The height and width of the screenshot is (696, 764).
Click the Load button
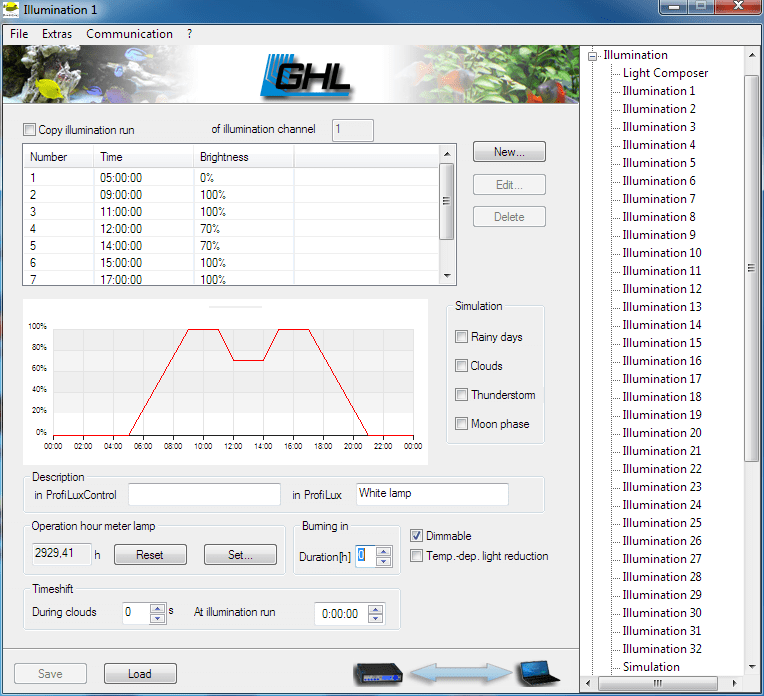(140, 674)
